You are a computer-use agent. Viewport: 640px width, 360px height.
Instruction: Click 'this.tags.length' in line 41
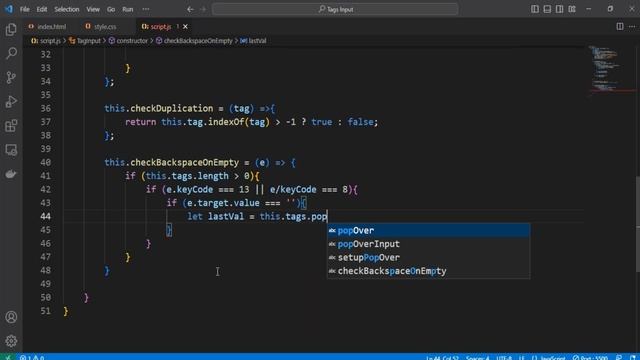tap(187, 176)
